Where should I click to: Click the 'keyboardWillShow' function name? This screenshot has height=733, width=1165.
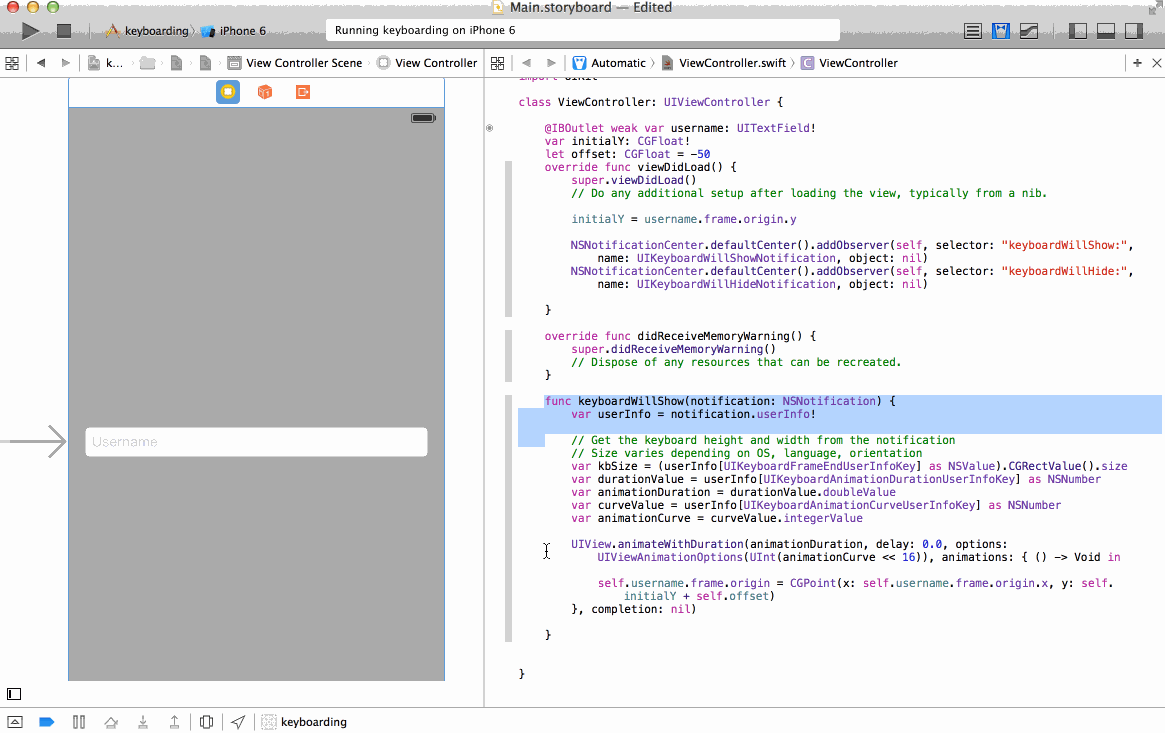pos(631,401)
